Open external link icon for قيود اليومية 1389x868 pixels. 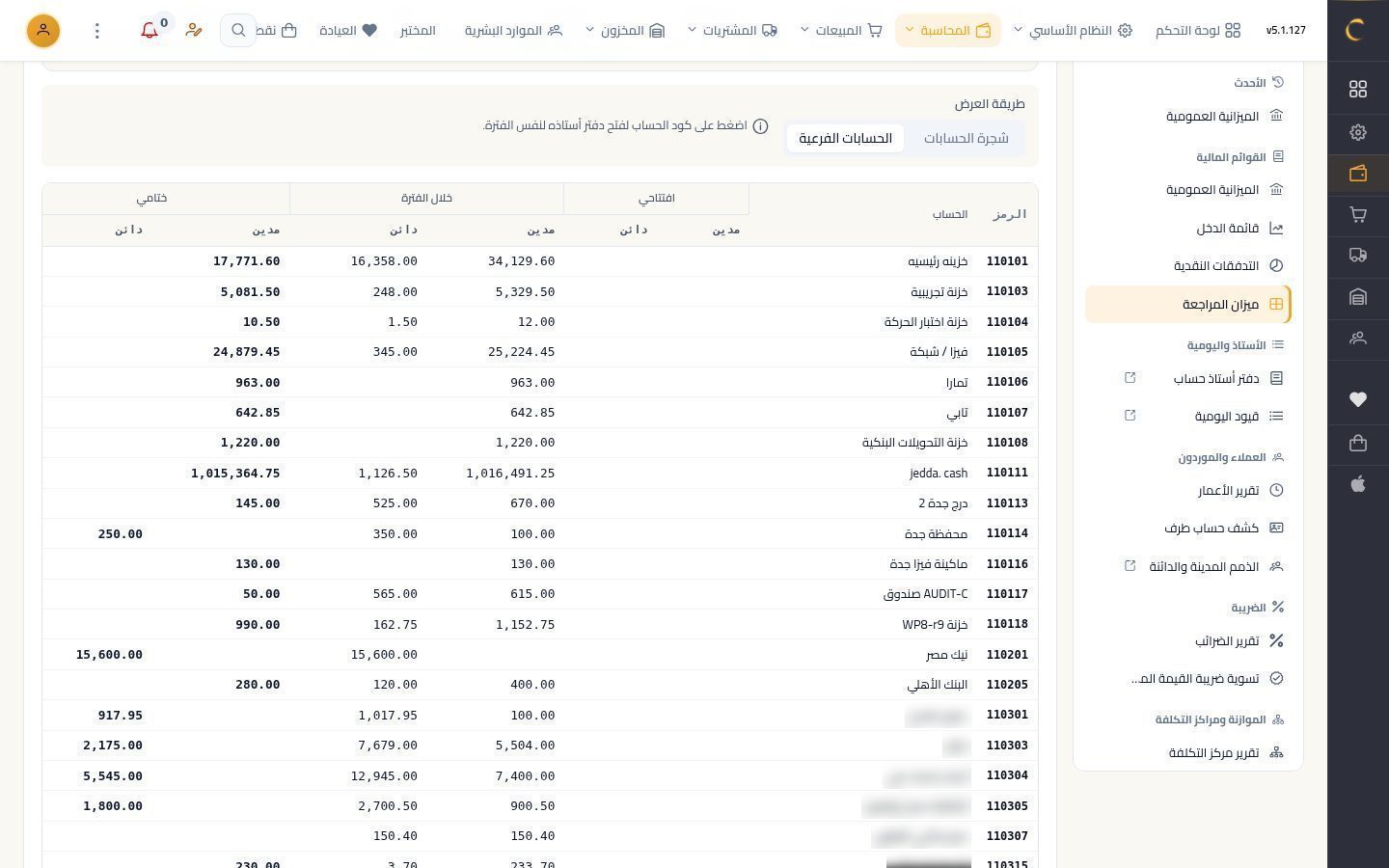pos(1130,416)
